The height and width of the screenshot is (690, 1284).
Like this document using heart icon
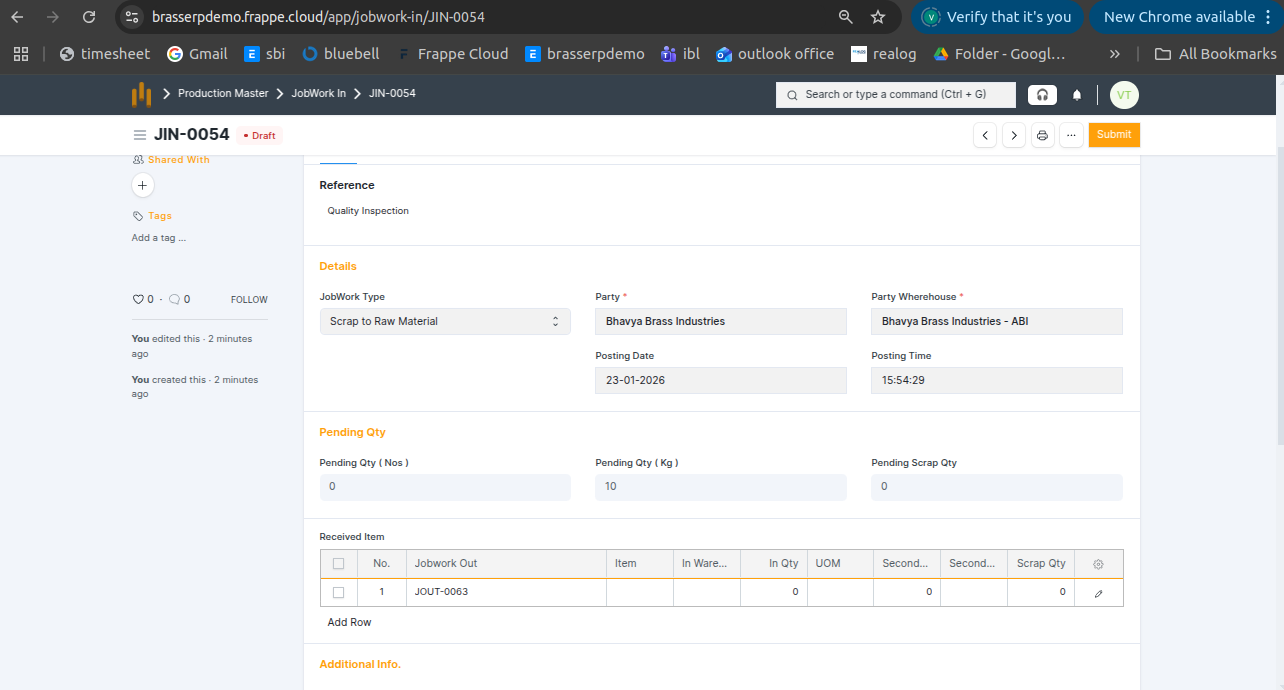point(138,299)
